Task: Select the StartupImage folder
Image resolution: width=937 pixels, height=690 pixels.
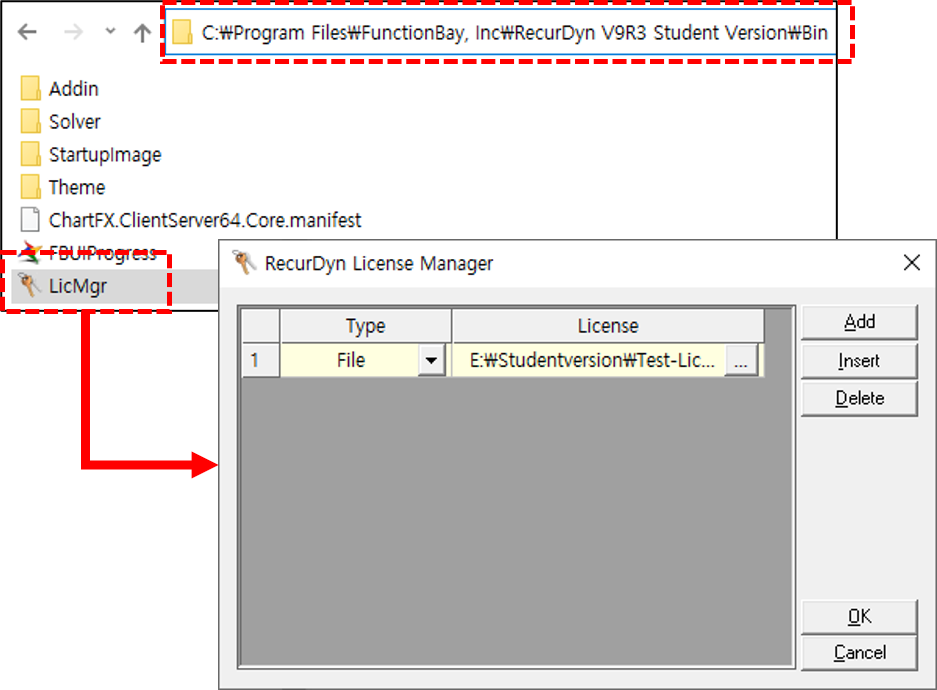Action: [x=104, y=155]
